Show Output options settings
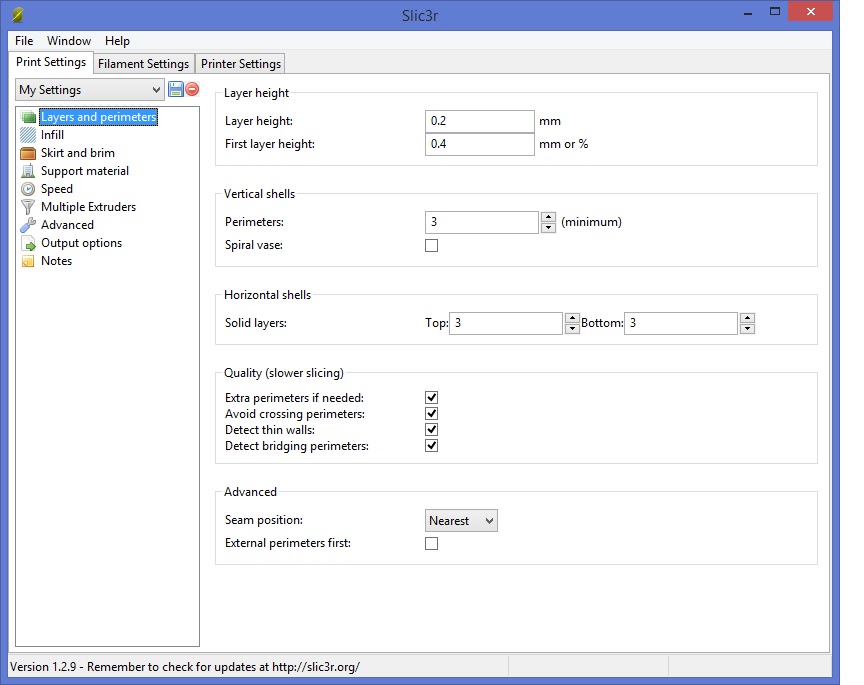This screenshot has height=685, width=864. (x=82, y=243)
